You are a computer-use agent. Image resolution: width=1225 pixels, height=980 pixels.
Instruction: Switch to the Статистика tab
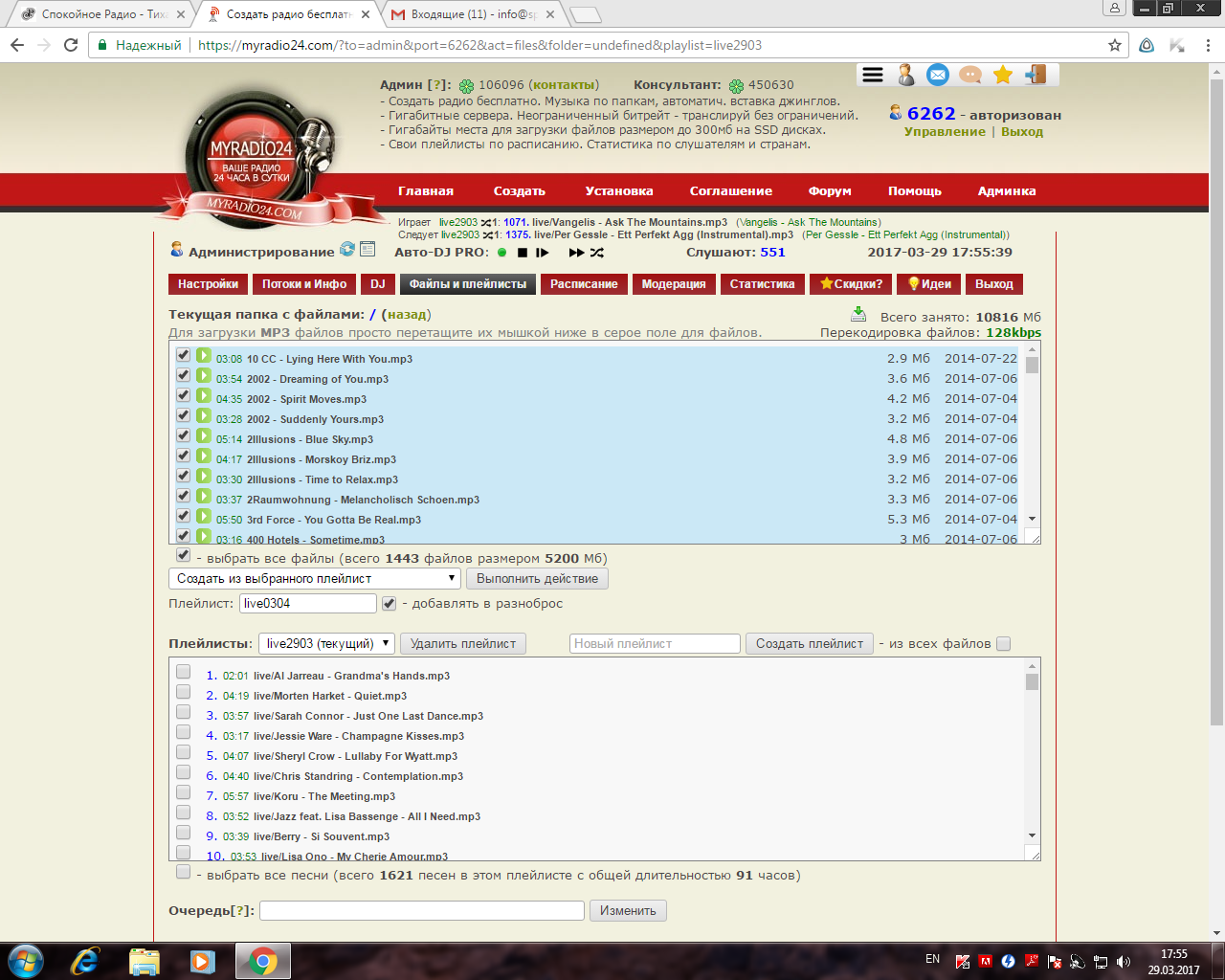[762, 284]
